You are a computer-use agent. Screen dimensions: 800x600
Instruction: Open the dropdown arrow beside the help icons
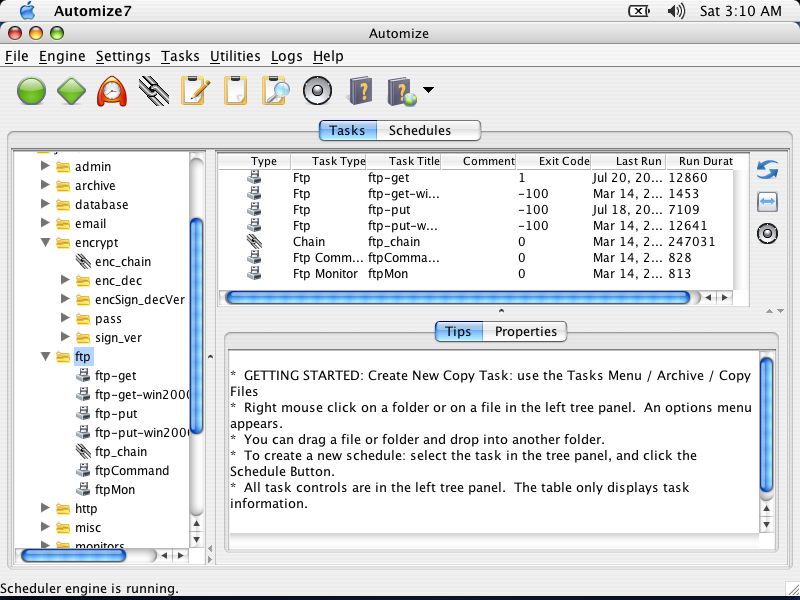pyautogui.click(x=429, y=90)
